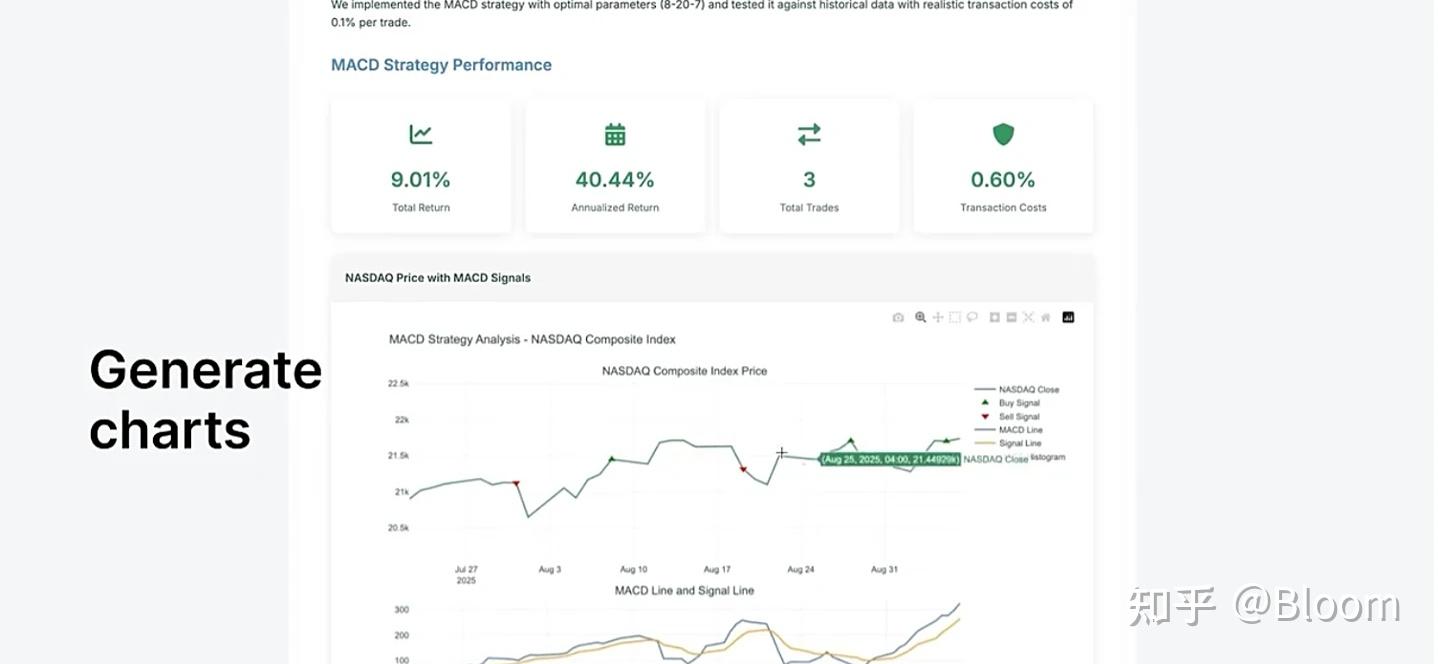Select the Zoom magnifier tool in chart toolbar

click(x=920, y=318)
